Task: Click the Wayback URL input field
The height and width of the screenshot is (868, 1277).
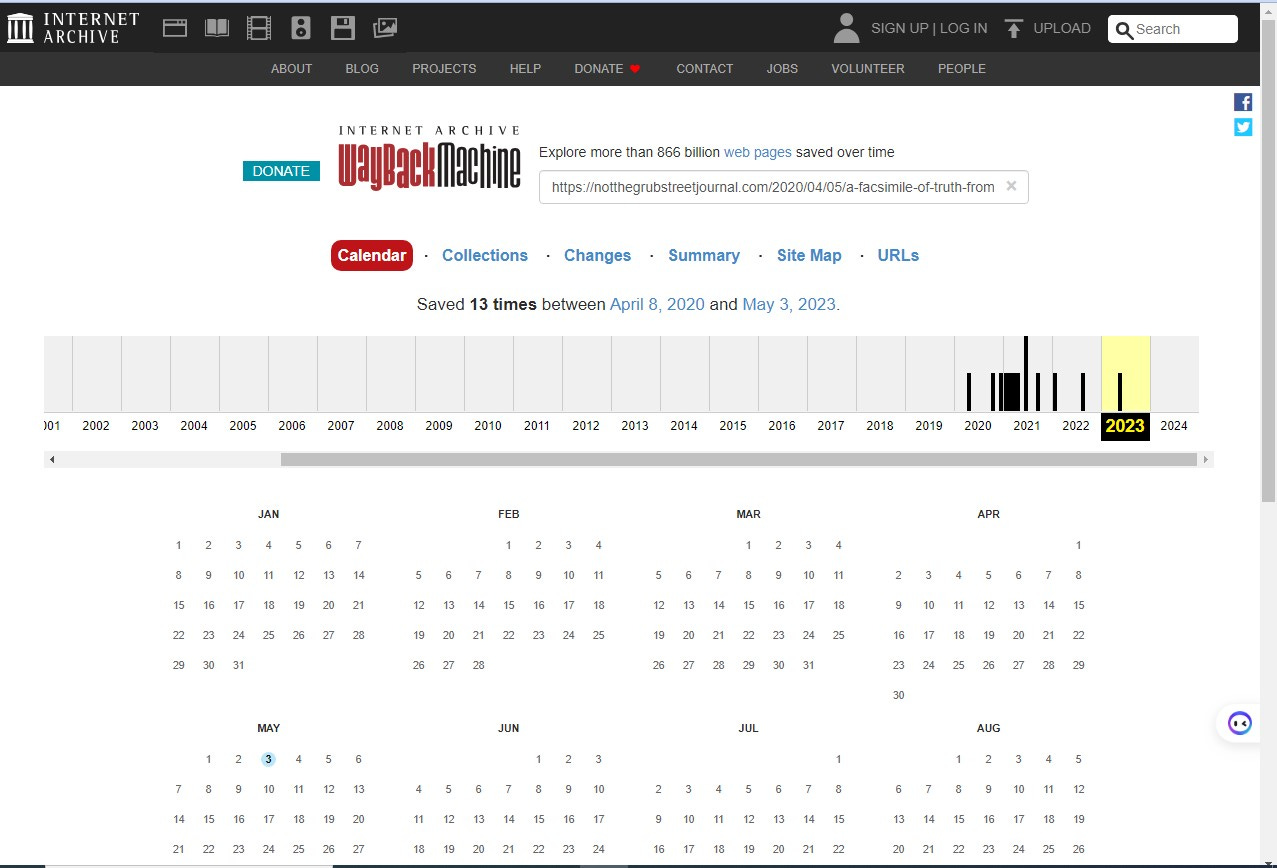Action: click(x=784, y=187)
